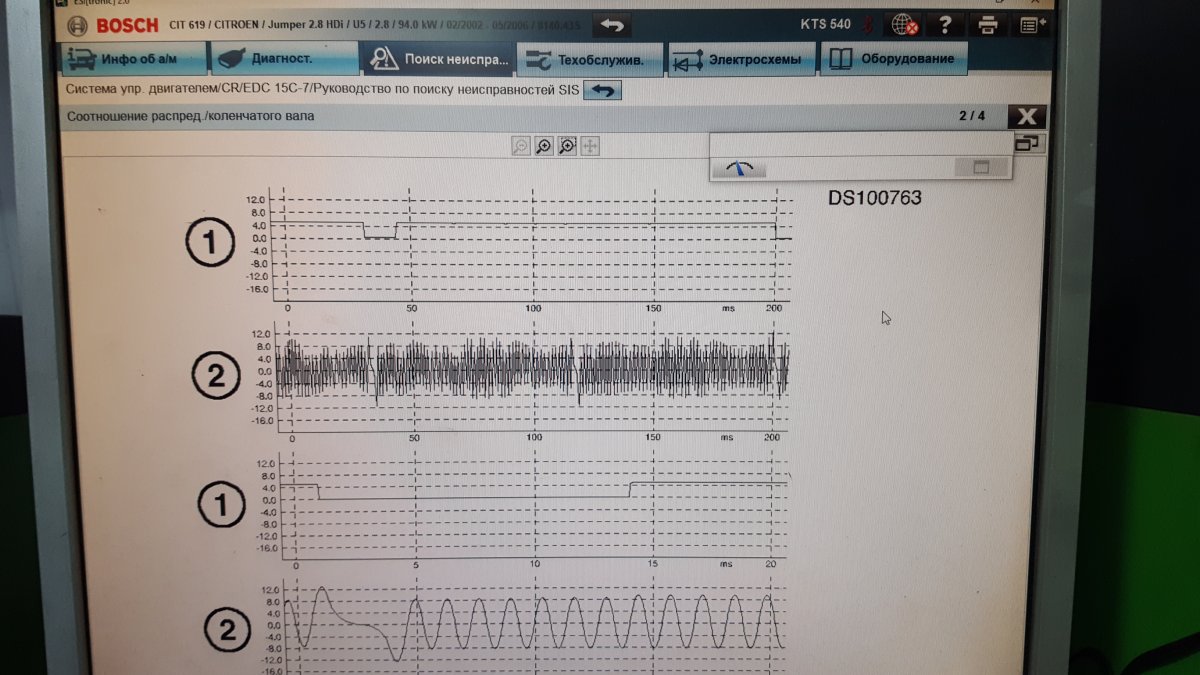Image resolution: width=1200 pixels, height=675 pixels.
Task: Open the Техобслужив. tab
Action: (590, 60)
